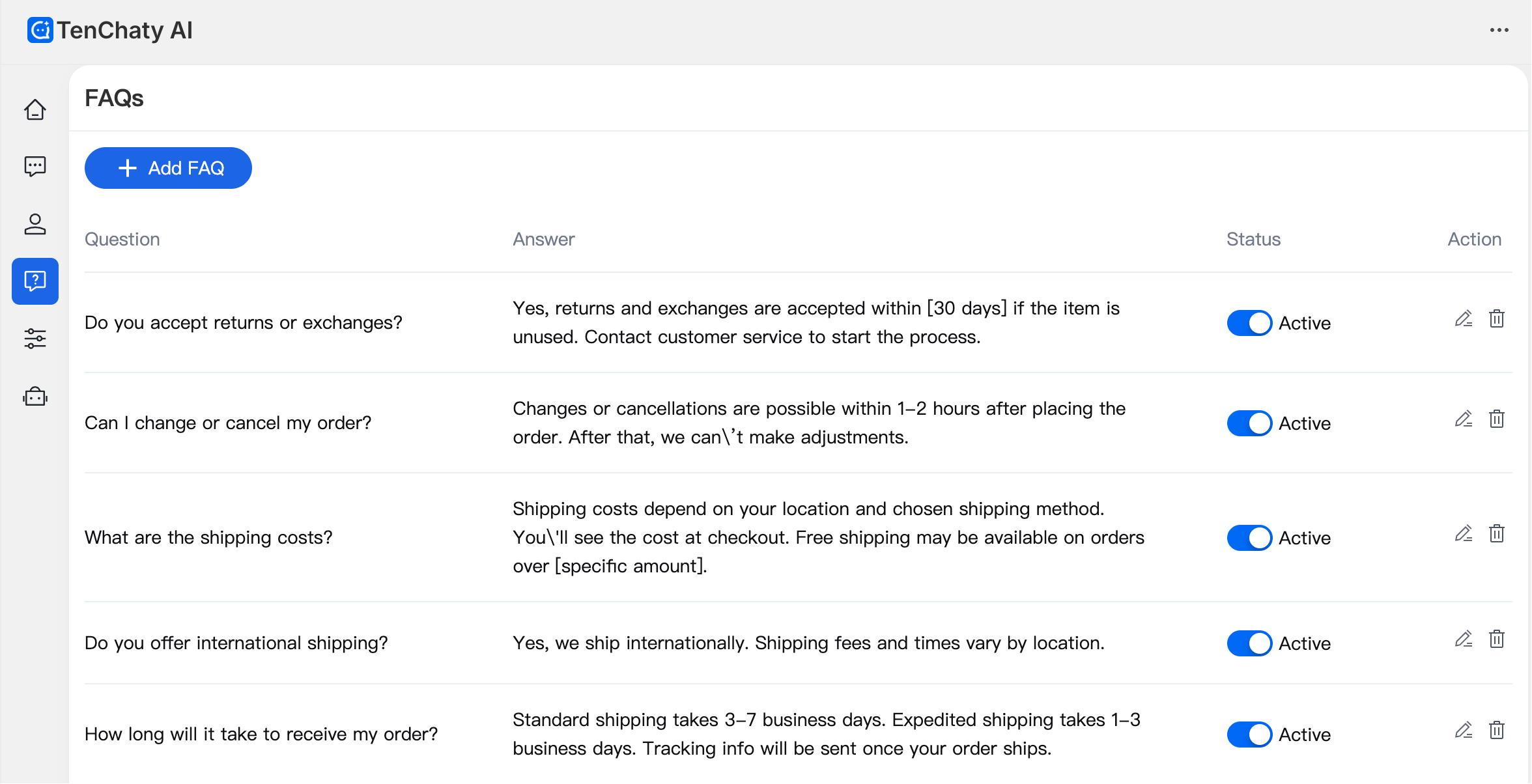The height and width of the screenshot is (784, 1532).
Task: Edit the change or cancel order FAQ
Action: coord(1464,419)
